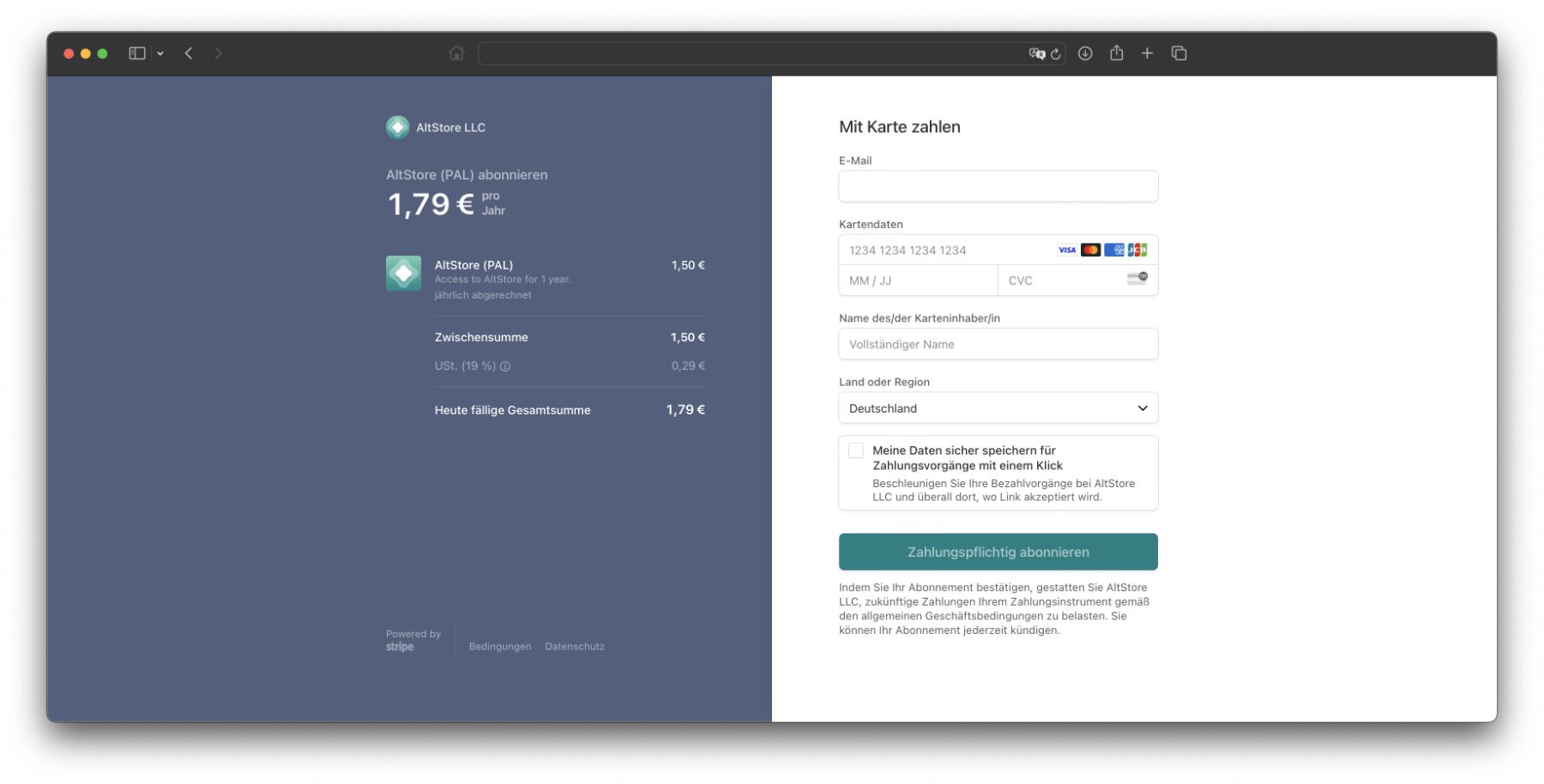The image size is (1544, 784).
Task: Open the Bedingungen link
Action: point(499,647)
